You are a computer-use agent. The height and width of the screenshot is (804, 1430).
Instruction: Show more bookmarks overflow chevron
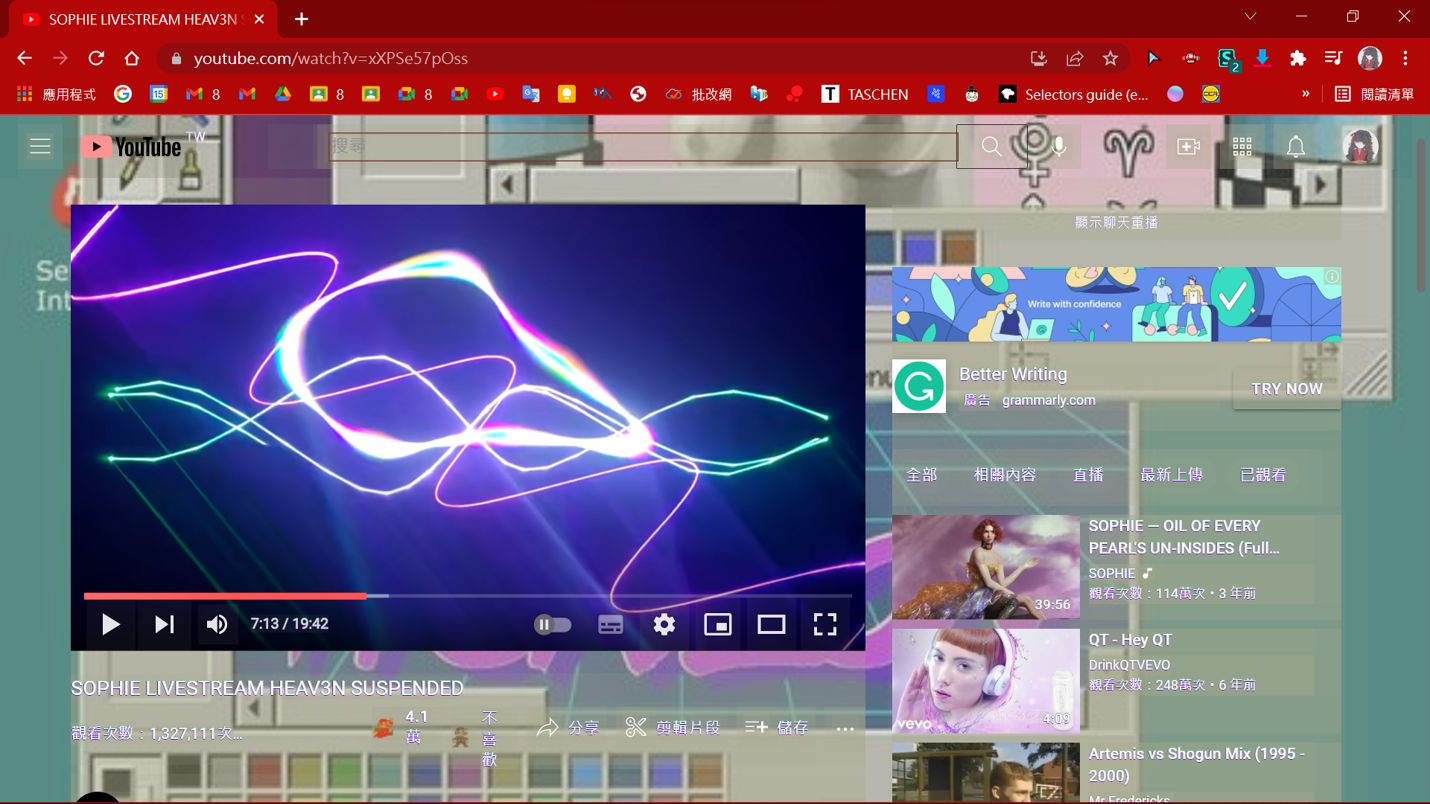[x=1305, y=94]
